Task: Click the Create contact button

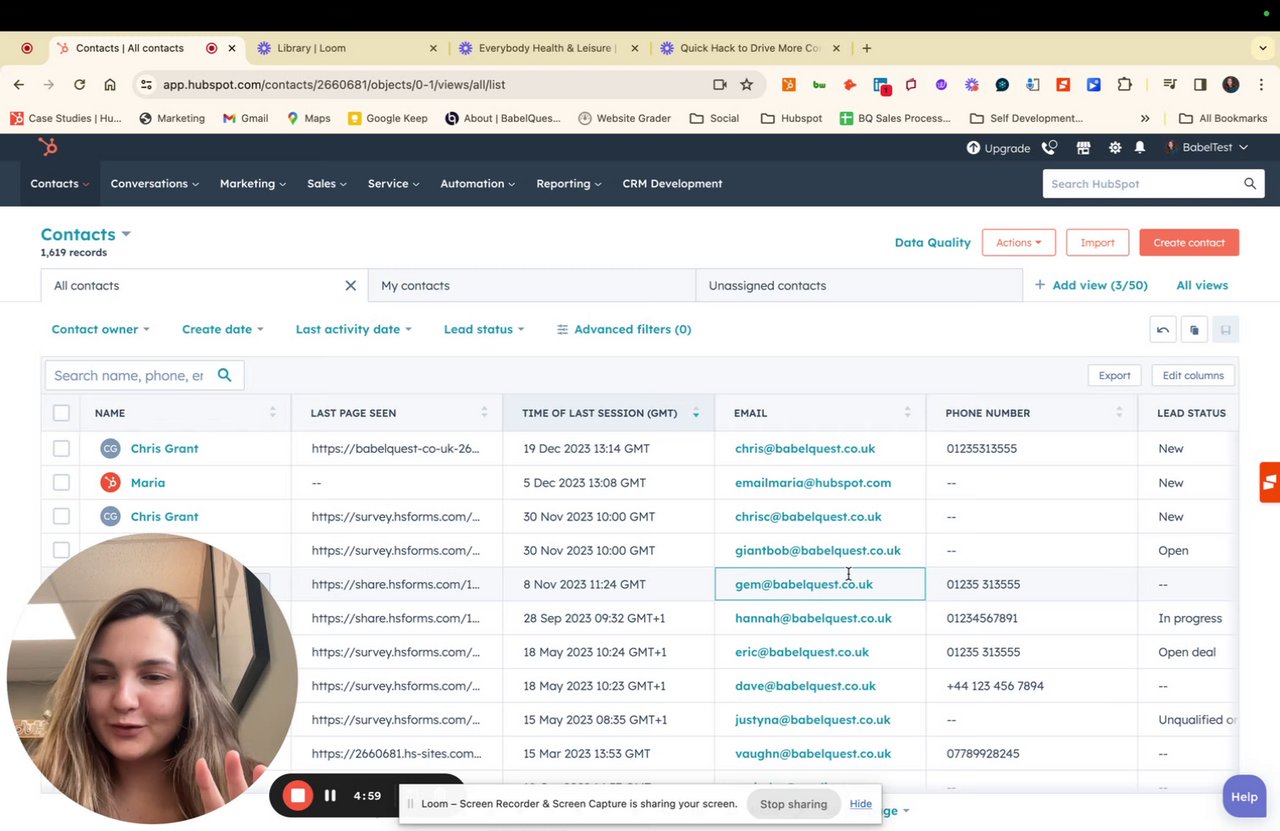Action: 1189,242
